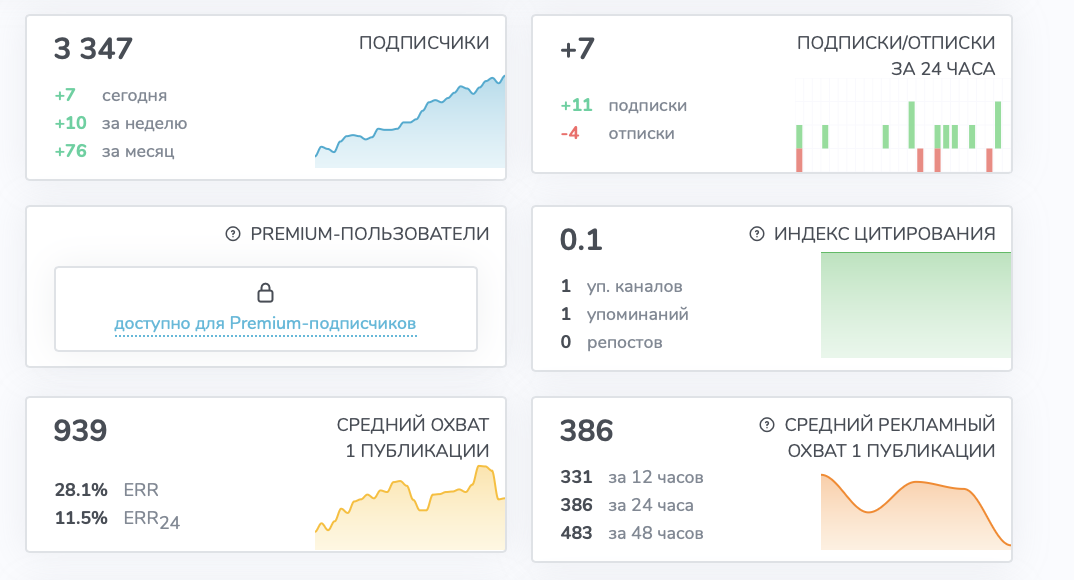Click the ПОДПИСЧИКИ card title
This screenshot has height=580, width=1074.
pos(424,43)
